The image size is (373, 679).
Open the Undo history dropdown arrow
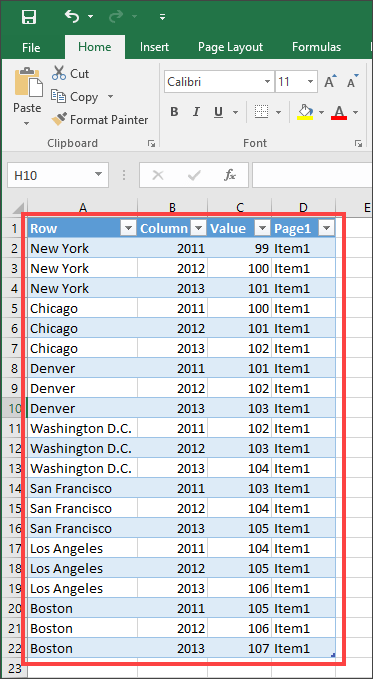click(91, 17)
